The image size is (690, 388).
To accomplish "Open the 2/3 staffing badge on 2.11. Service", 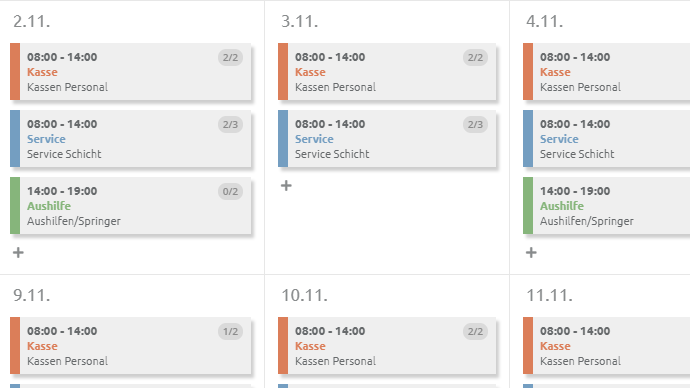I will [x=230, y=124].
